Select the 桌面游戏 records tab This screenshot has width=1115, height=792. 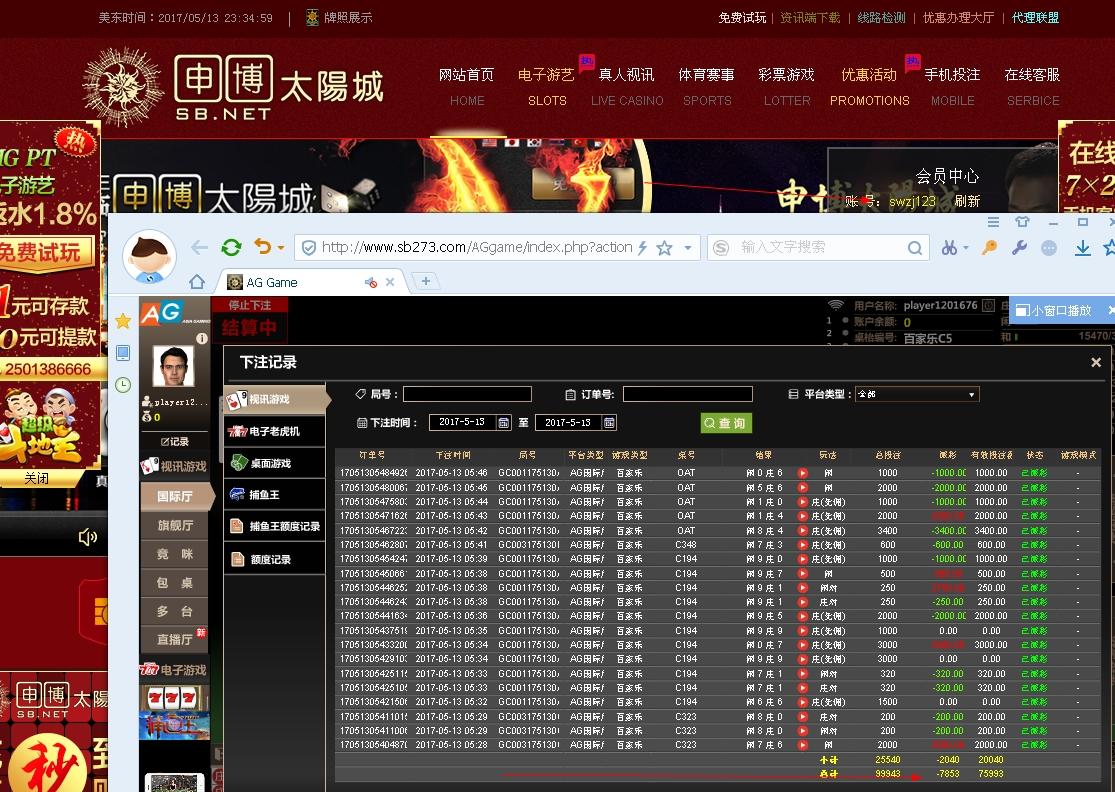click(275, 464)
